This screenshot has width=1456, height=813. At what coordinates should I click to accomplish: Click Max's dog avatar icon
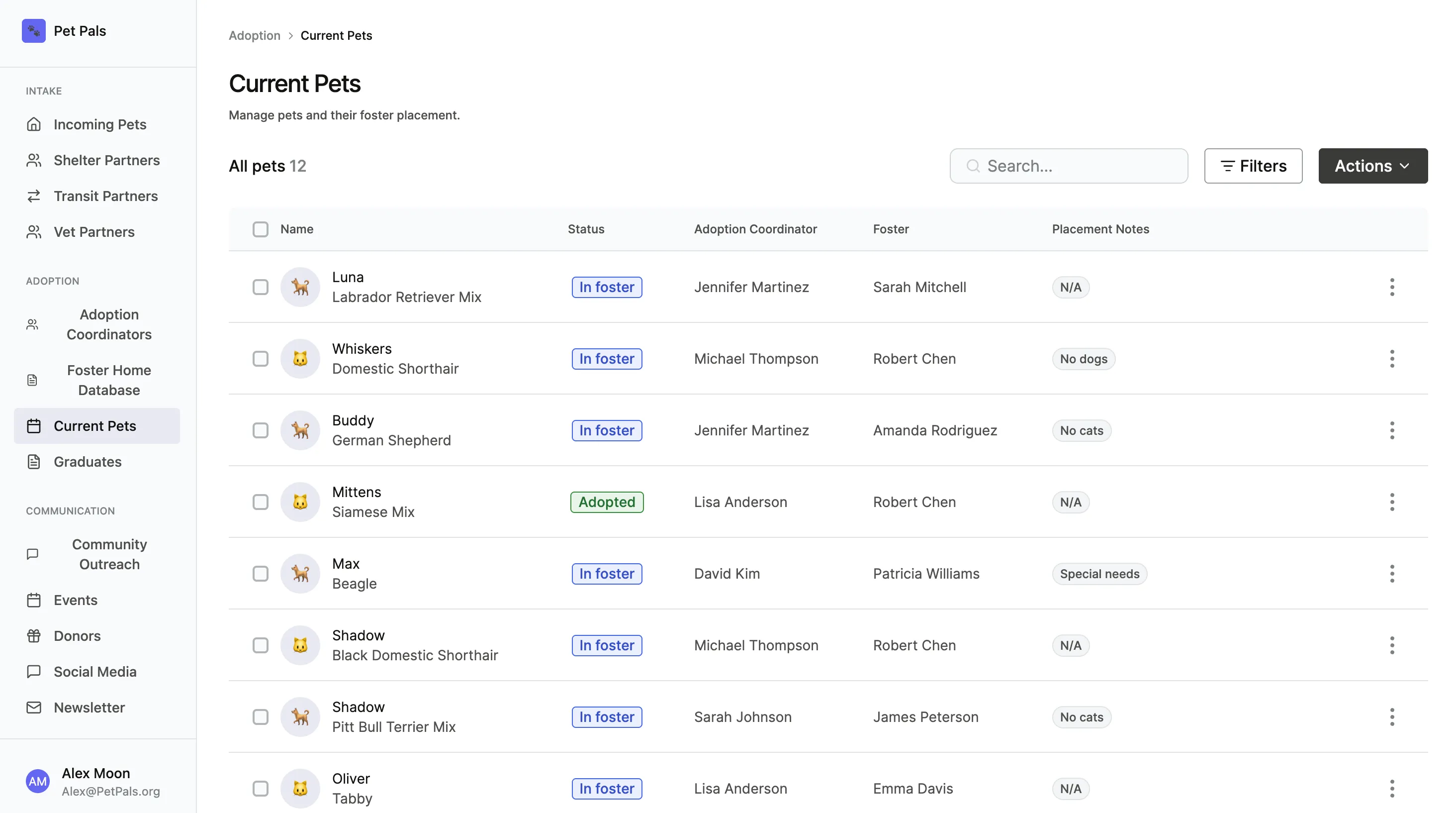click(300, 574)
